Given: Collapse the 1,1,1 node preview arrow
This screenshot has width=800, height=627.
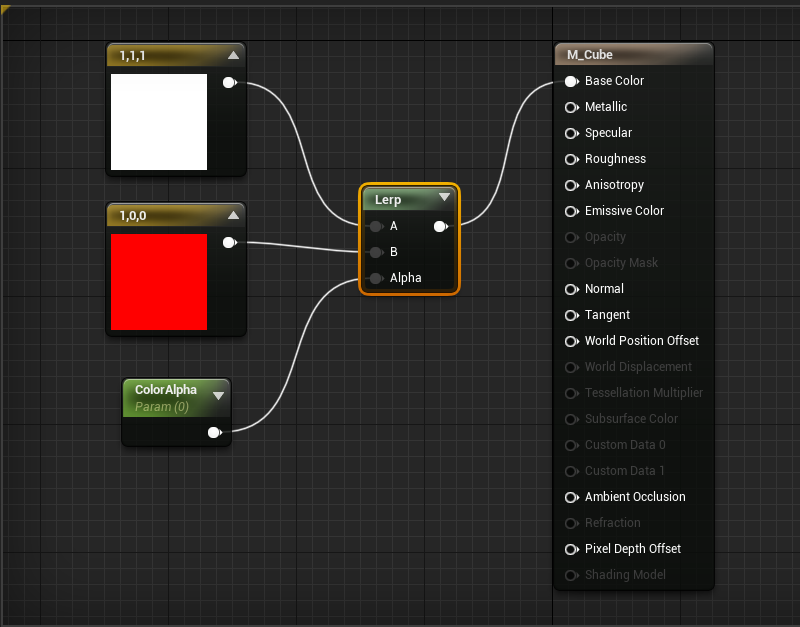Looking at the screenshot, I should [233, 55].
